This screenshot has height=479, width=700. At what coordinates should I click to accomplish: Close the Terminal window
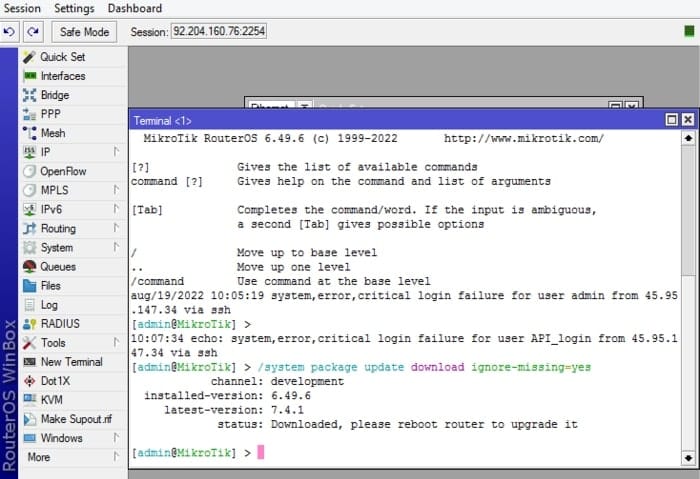click(x=688, y=120)
